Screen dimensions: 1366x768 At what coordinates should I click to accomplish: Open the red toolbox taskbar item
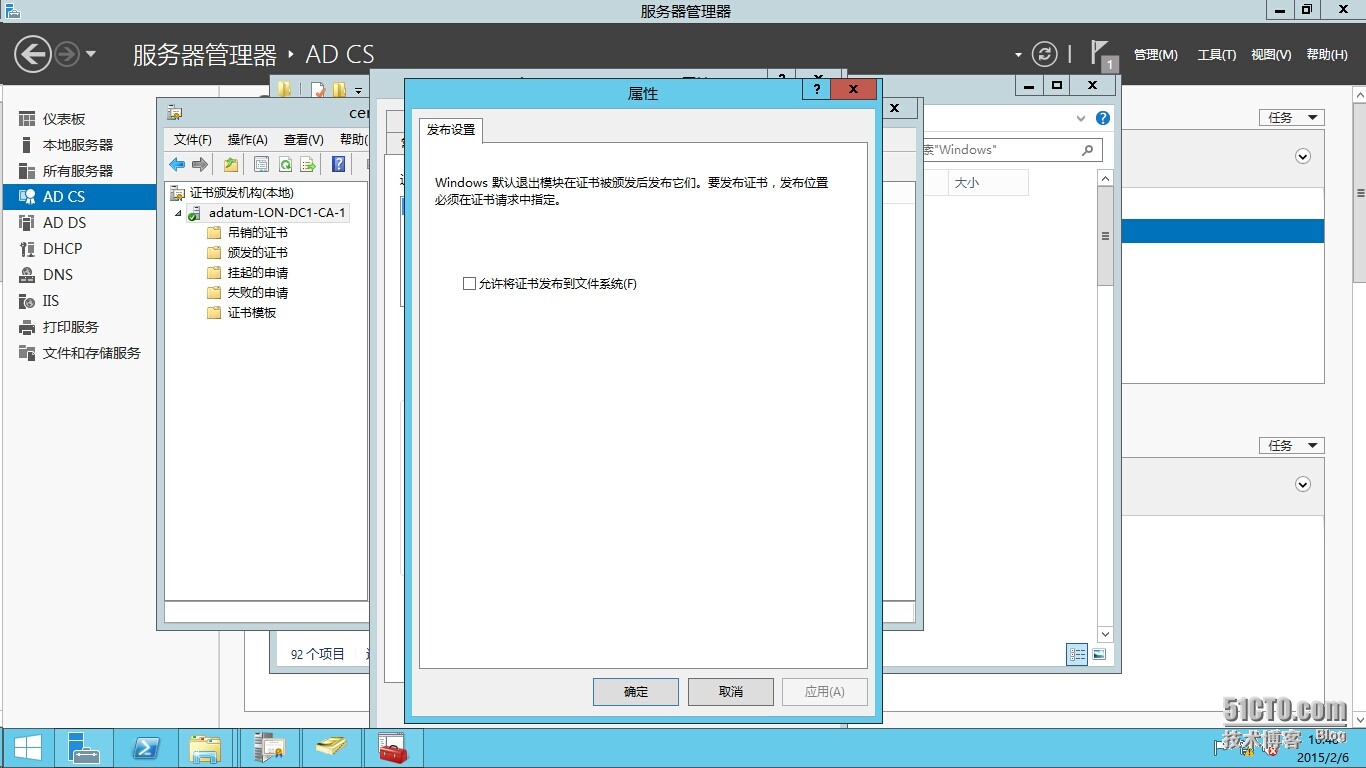pos(393,748)
